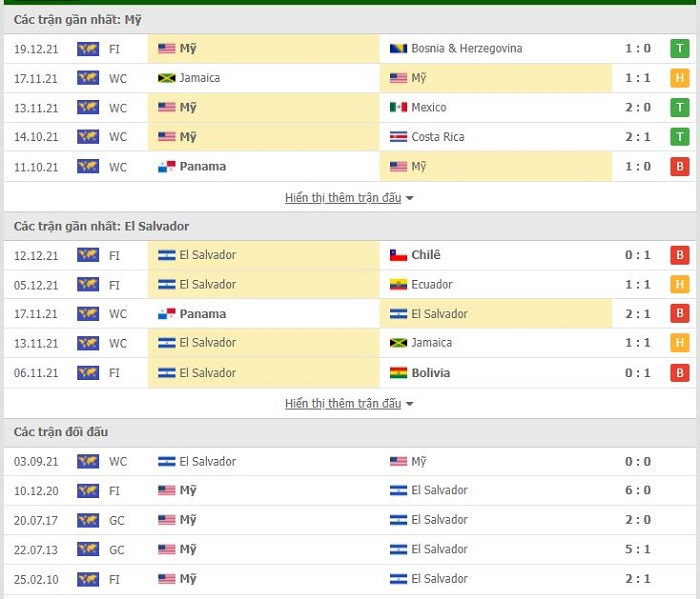The height and width of the screenshot is (599, 700).
Task: Click the Jamaica flag in 17.11.21 Mỹ match
Action: 167,78
